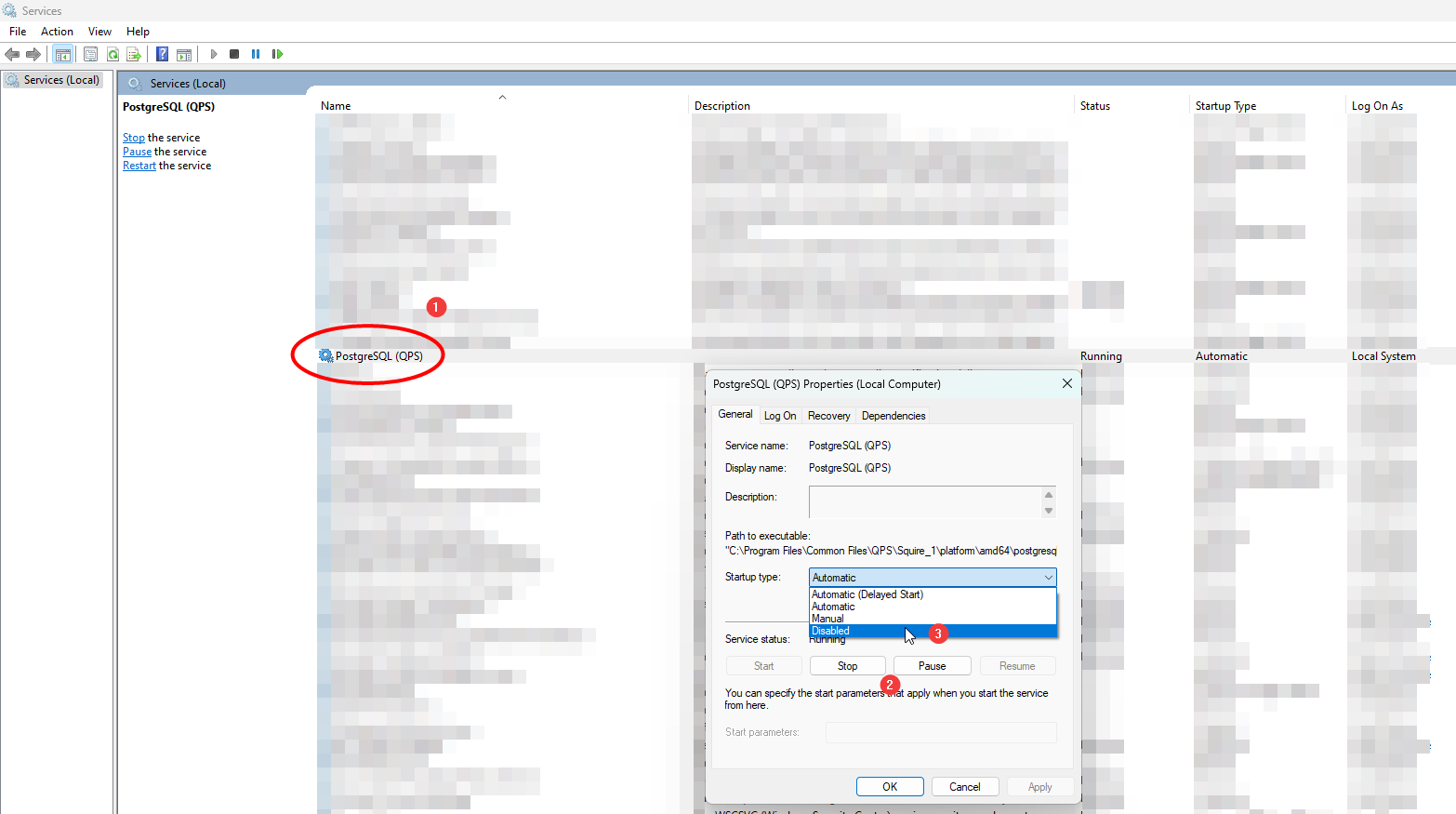Cancel the PostgreSQL Properties dialog

click(965, 787)
